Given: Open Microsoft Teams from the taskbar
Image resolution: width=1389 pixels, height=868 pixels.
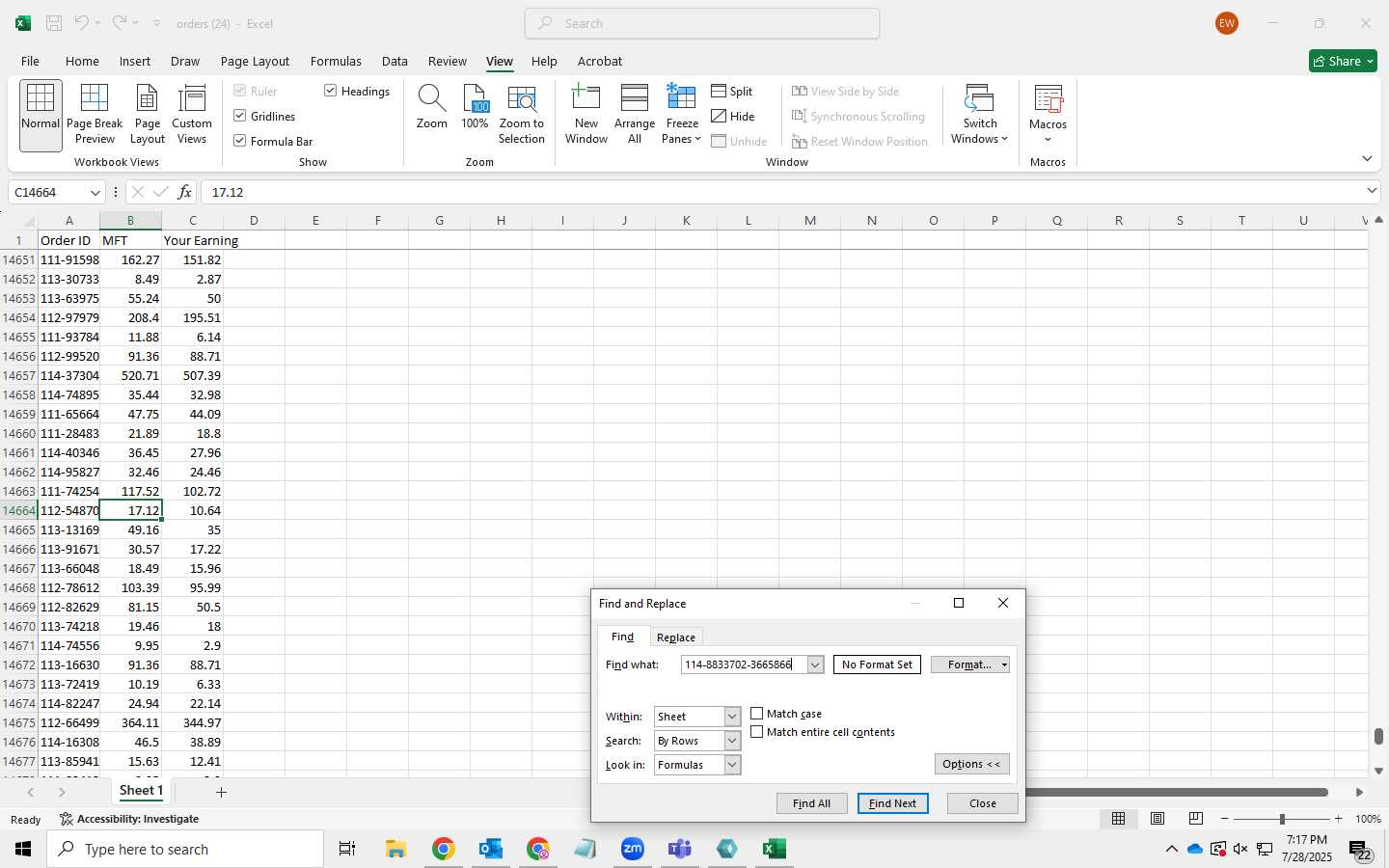Looking at the screenshot, I should tap(680, 849).
